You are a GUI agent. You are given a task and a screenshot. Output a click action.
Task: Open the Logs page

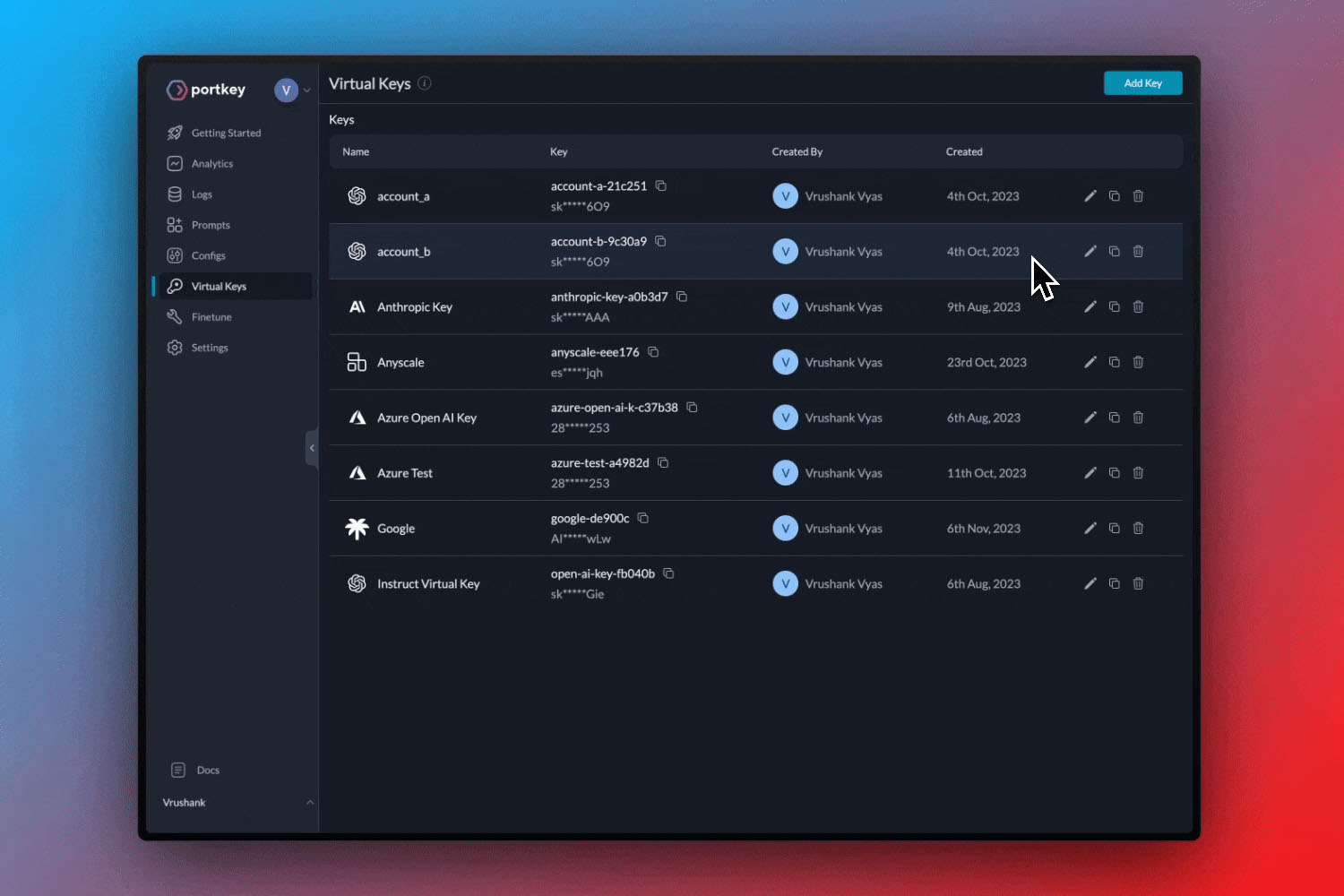[190, 194]
